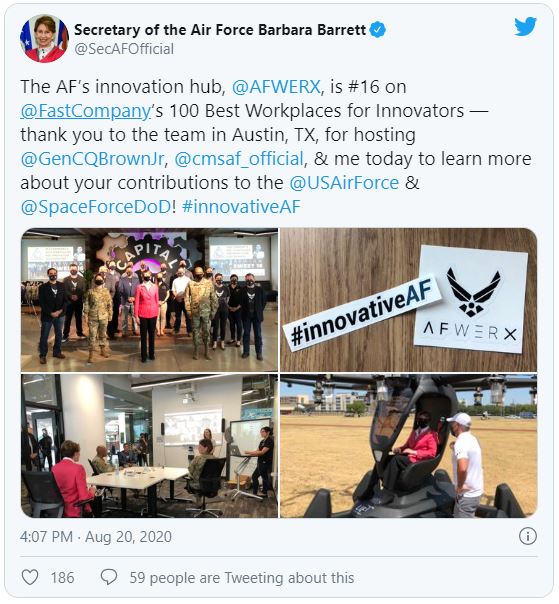Click the #innovativeAF hashtag
The image size is (559, 604).
241,207
